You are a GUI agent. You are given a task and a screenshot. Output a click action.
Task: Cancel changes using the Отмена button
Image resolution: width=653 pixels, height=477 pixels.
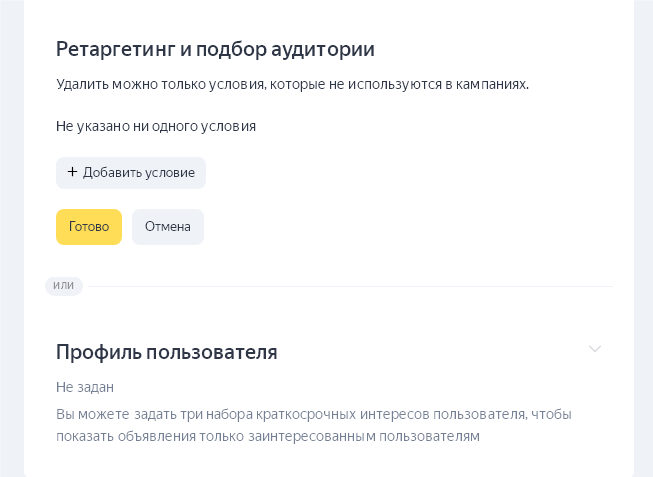(167, 227)
